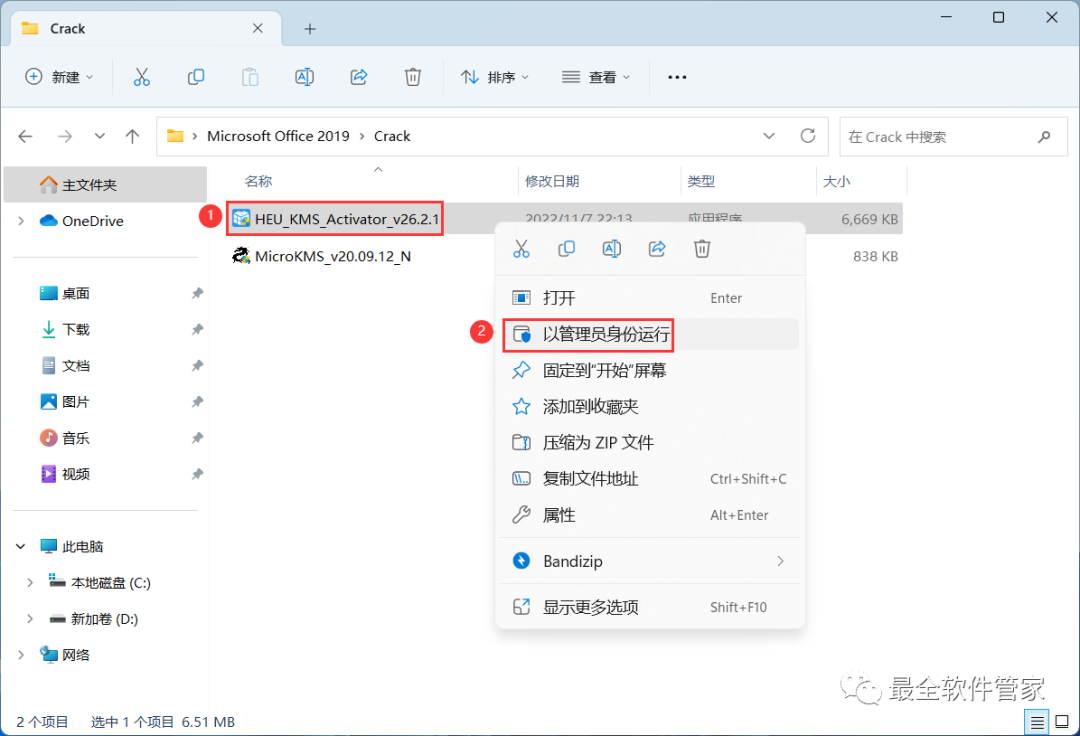
Task: Sort by the 大小 column header
Action: [x=836, y=181]
